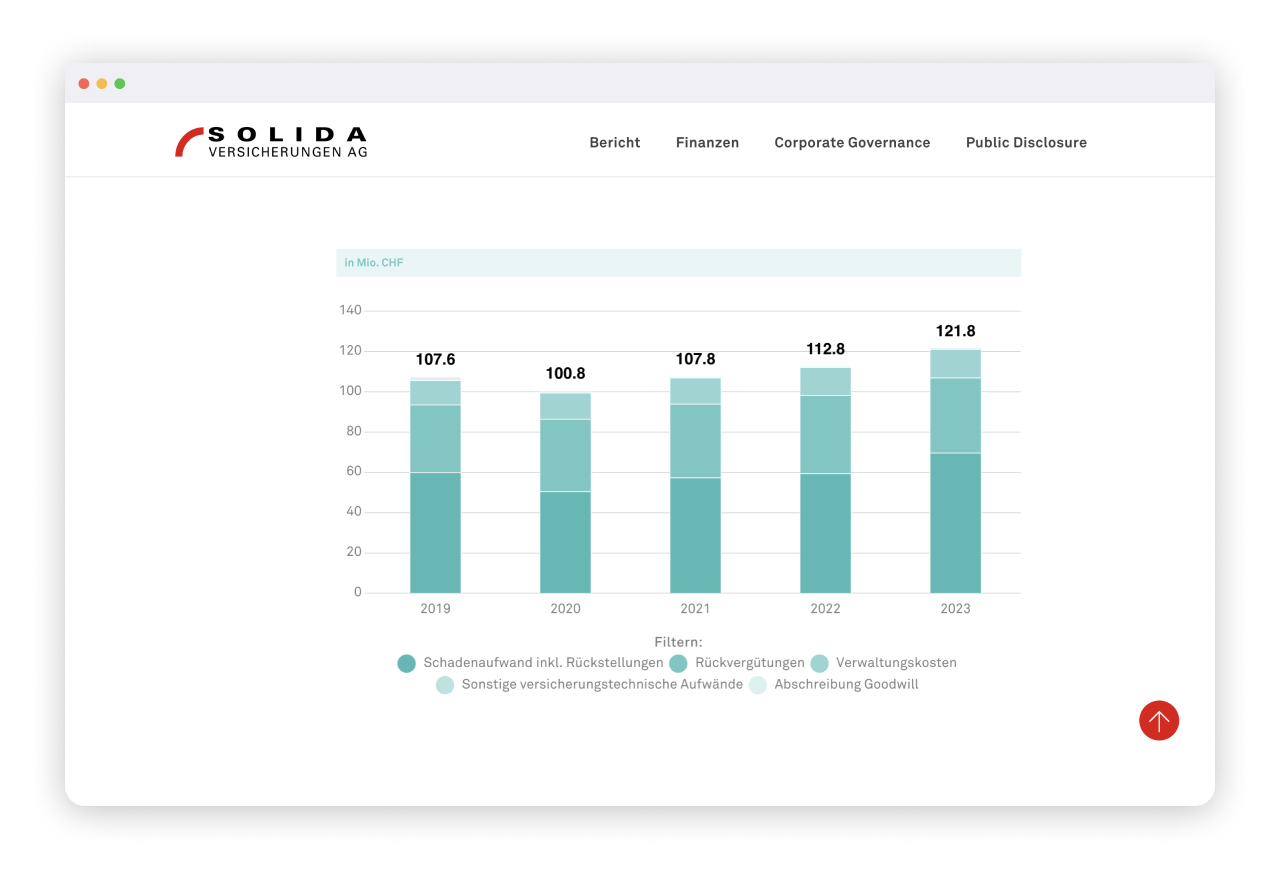
Task: Click the 107.6 total label
Action: point(435,360)
